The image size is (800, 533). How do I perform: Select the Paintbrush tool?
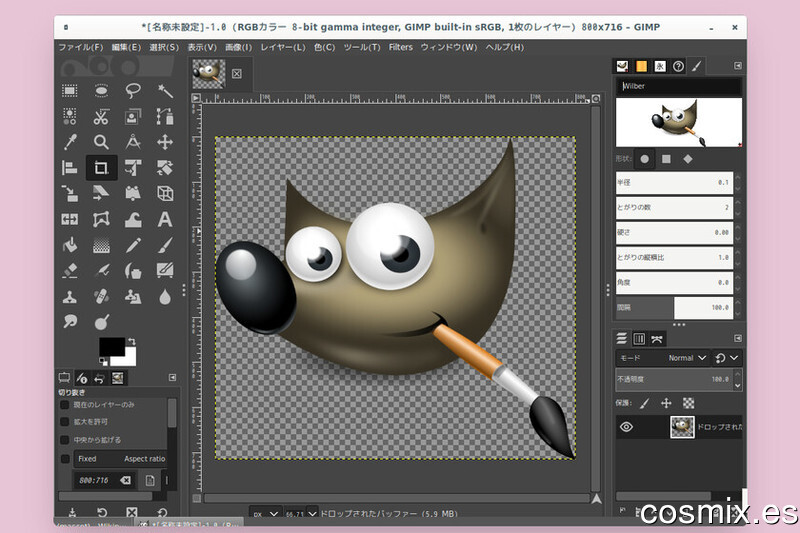[165, 245]
